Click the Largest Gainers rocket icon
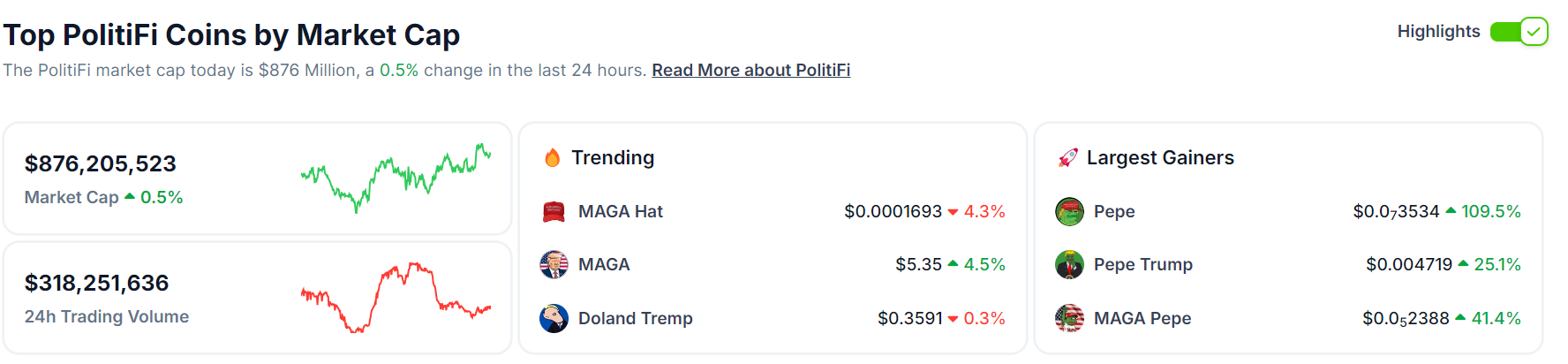 click(x=1068, y=157)
